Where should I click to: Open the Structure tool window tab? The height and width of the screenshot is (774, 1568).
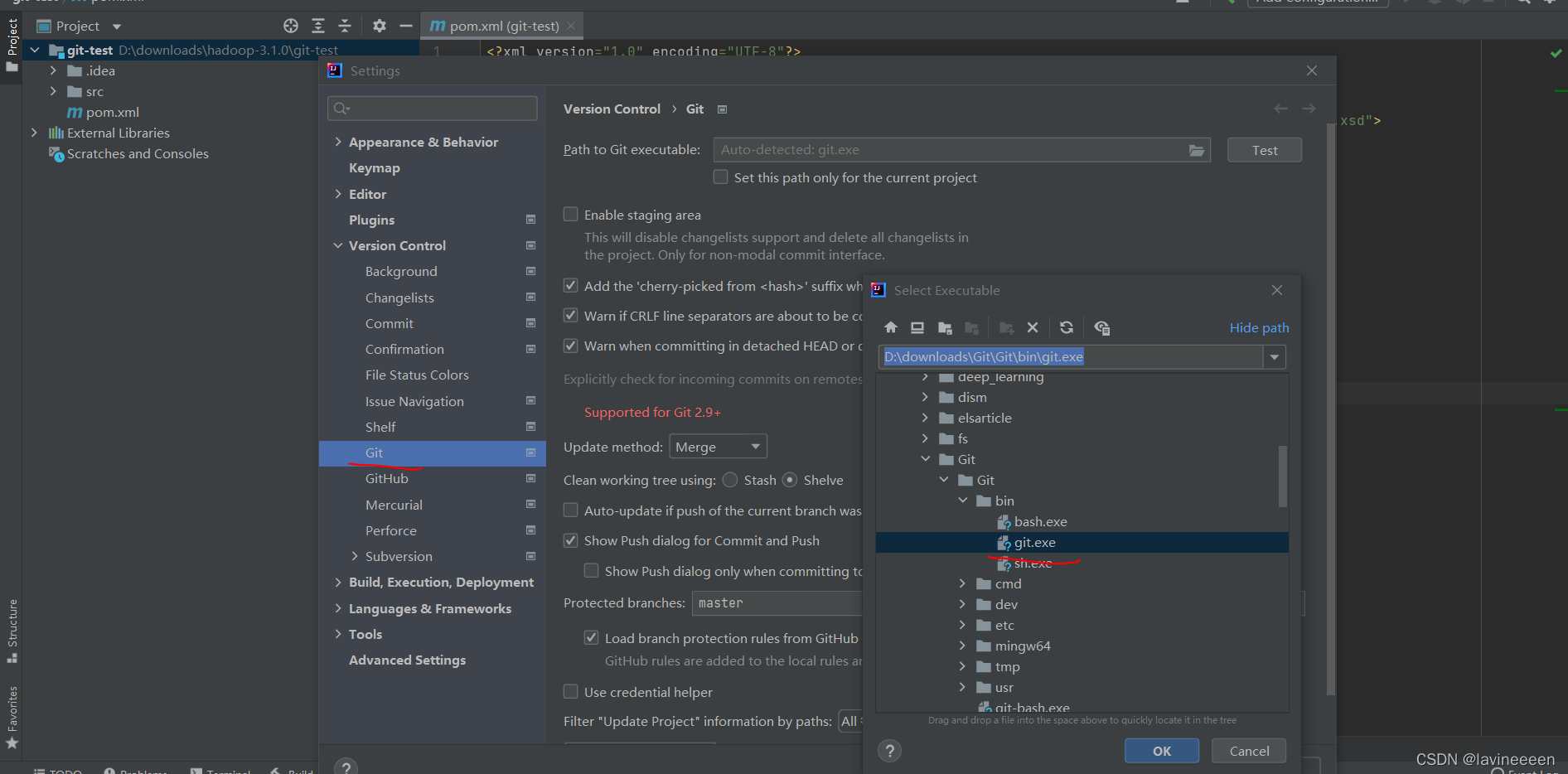12,631
